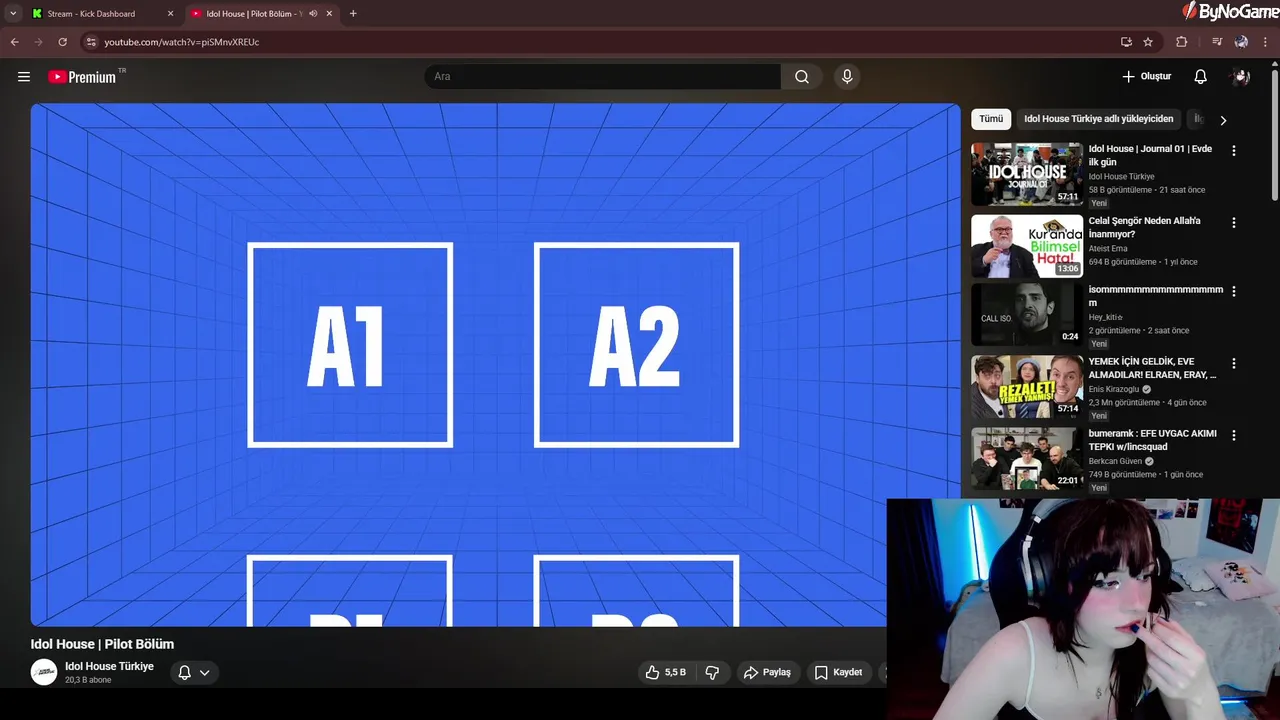Install app icon in address bar
This screenshot has height=720, width=1280.
pos(1126,42)
